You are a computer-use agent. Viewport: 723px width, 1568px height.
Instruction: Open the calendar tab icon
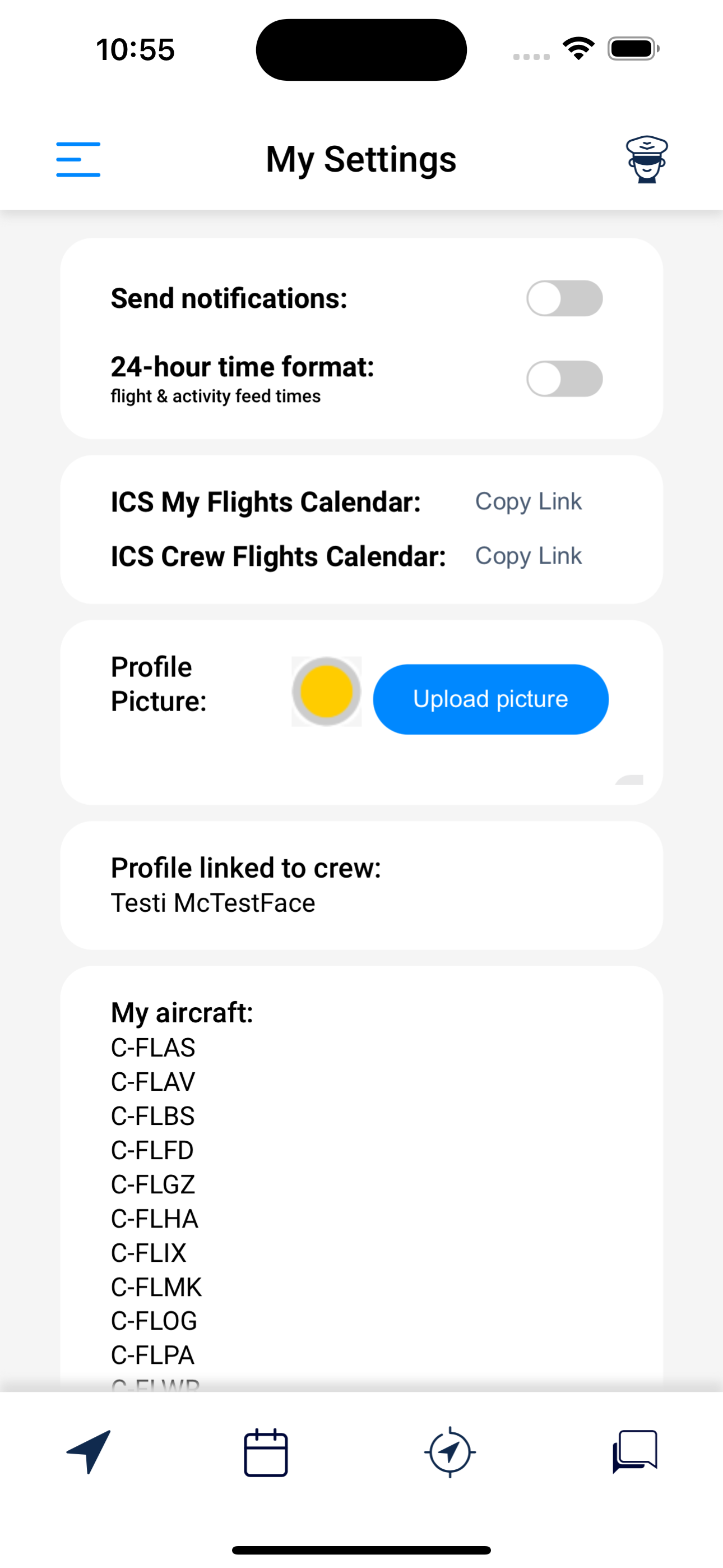[266, 1452]
